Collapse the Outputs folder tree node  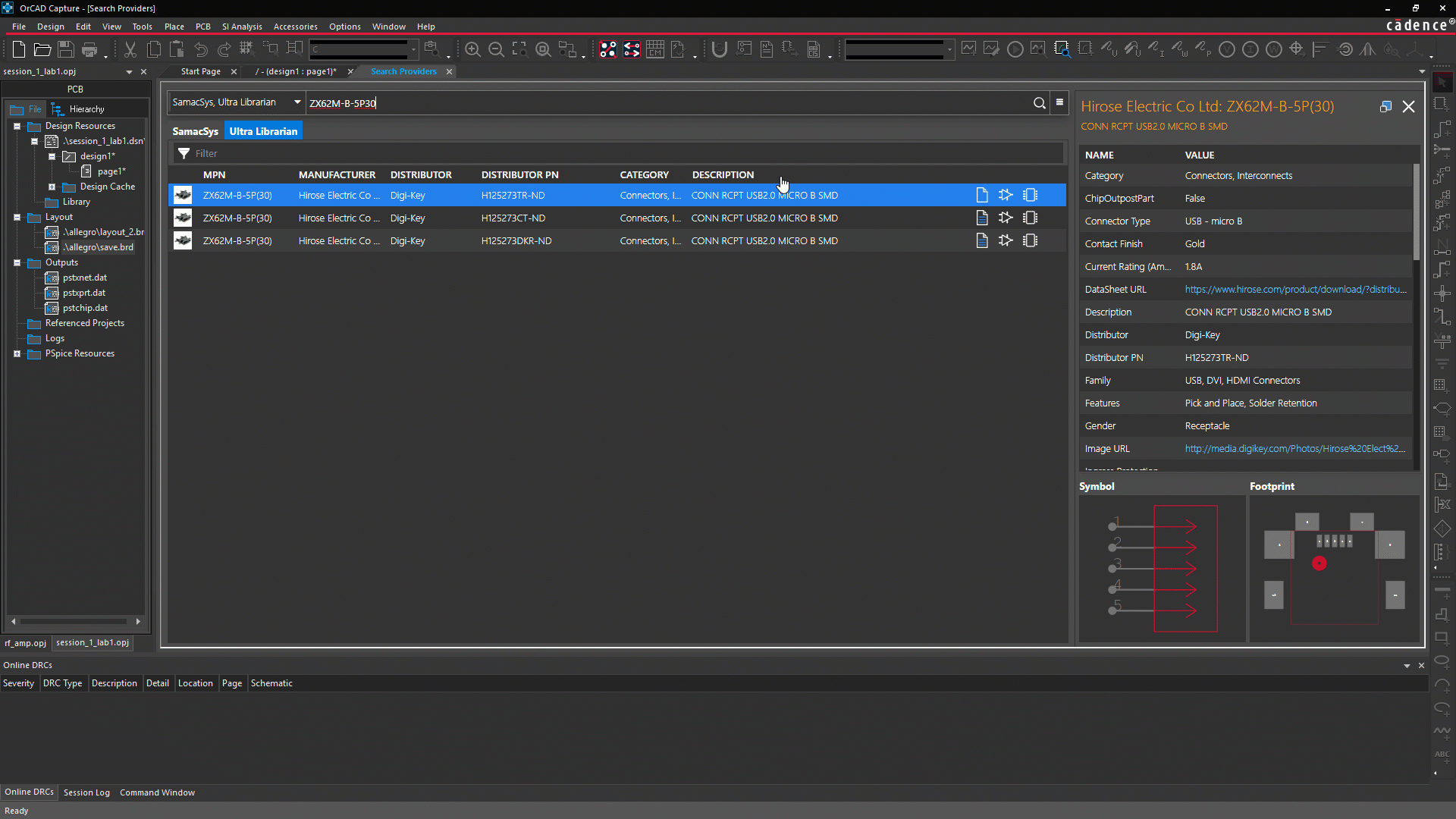click(17, 262)
